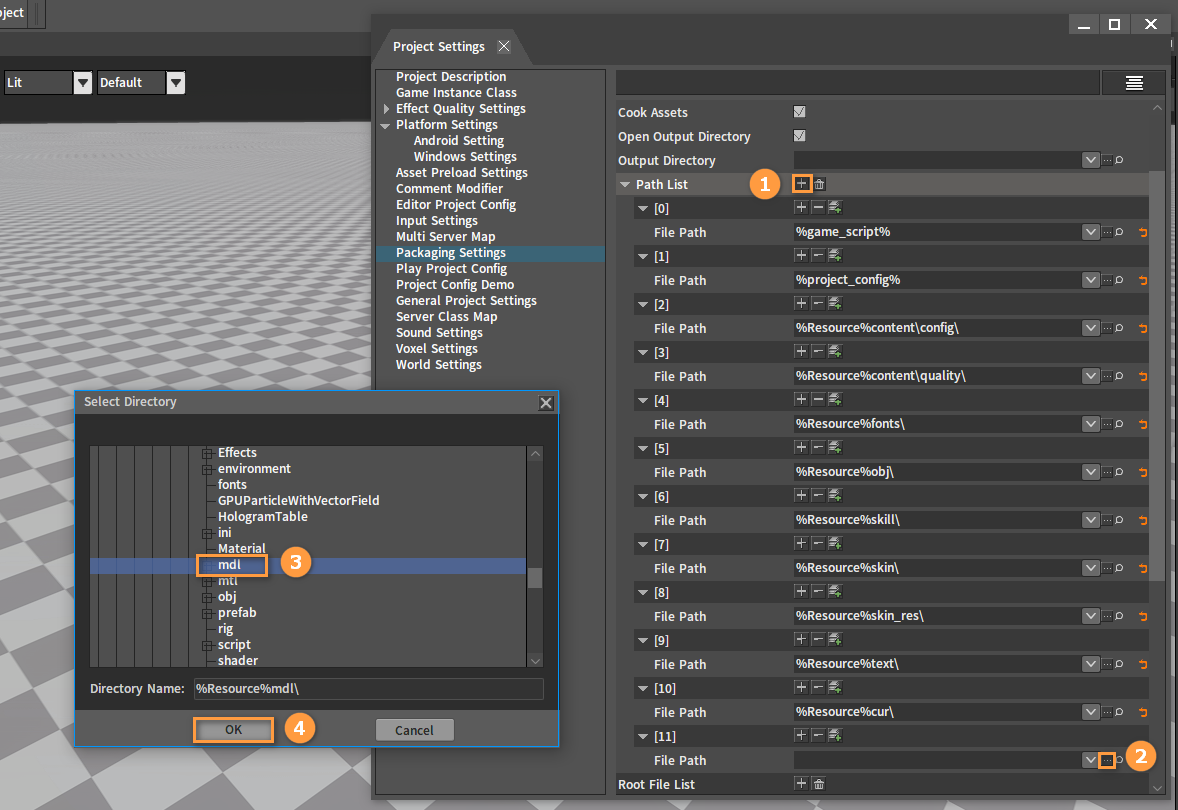Image resolution: width=1178 pixels, height=810 pixels.
Task: Reset %Resource%content\quality\ path with orange arrow
Action: pos(1143,376)
